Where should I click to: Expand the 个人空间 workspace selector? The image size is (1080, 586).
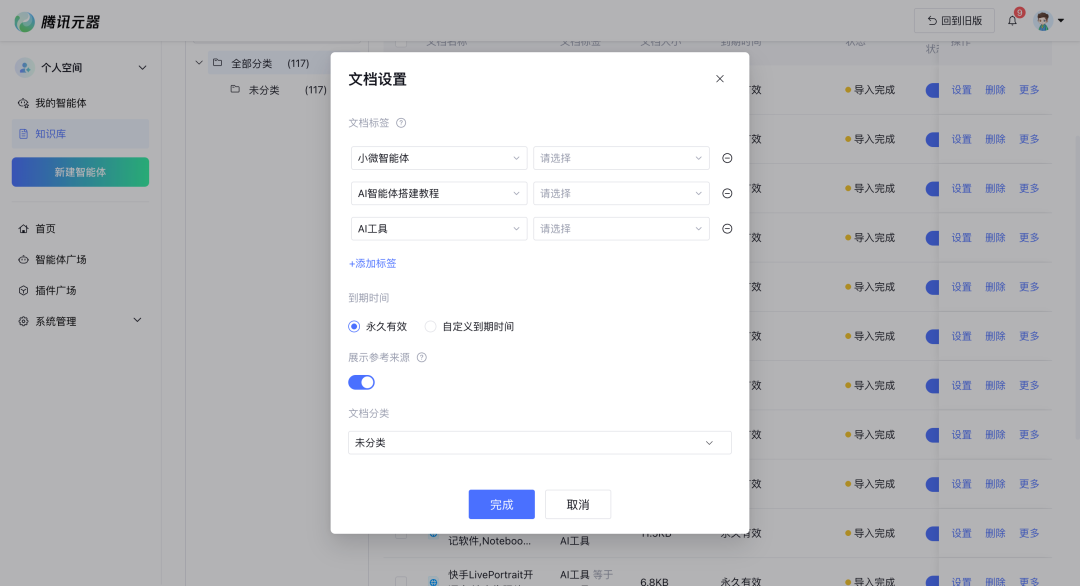pos(81,67)
